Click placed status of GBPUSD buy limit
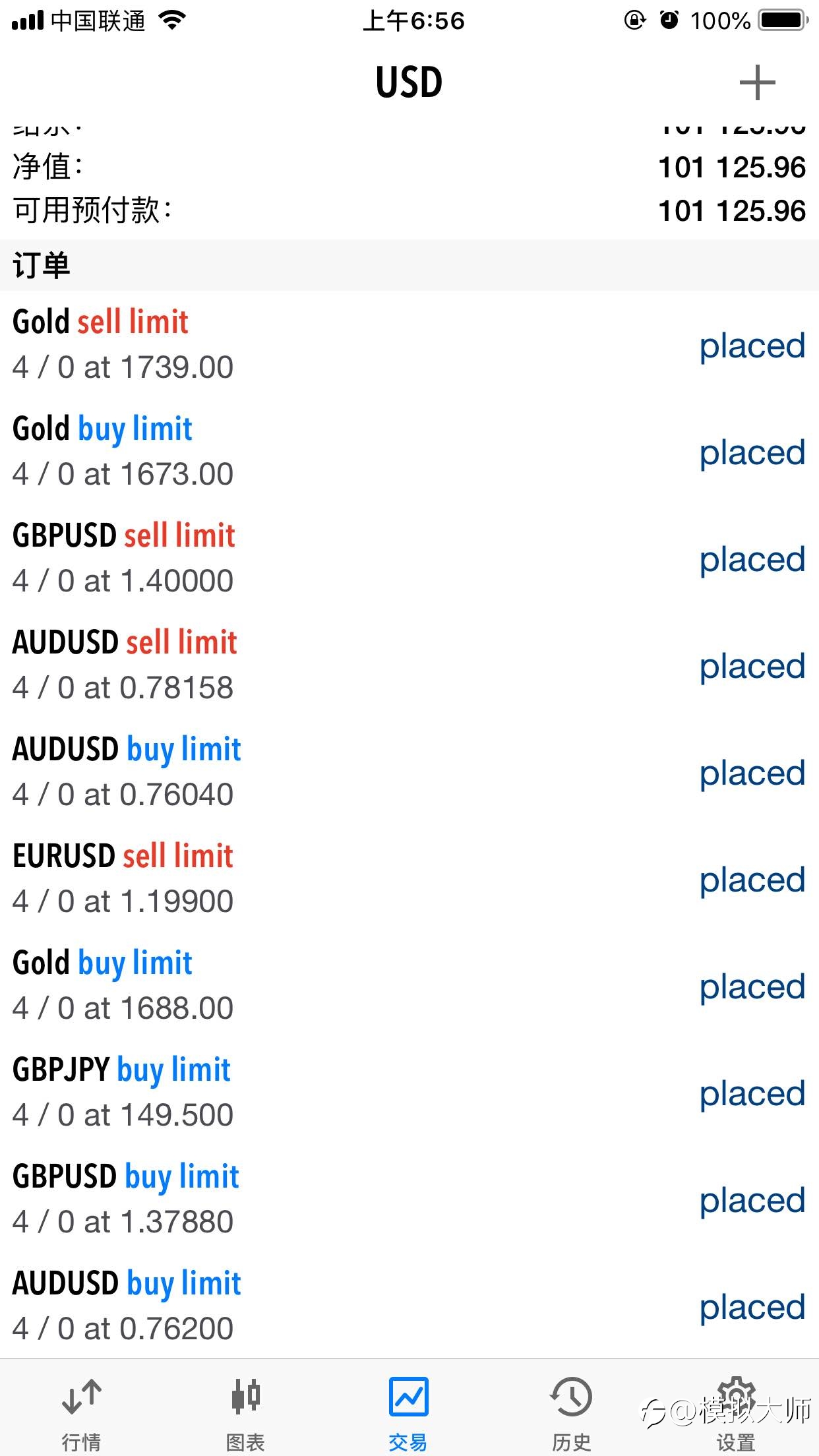 tap(752, 1201)
